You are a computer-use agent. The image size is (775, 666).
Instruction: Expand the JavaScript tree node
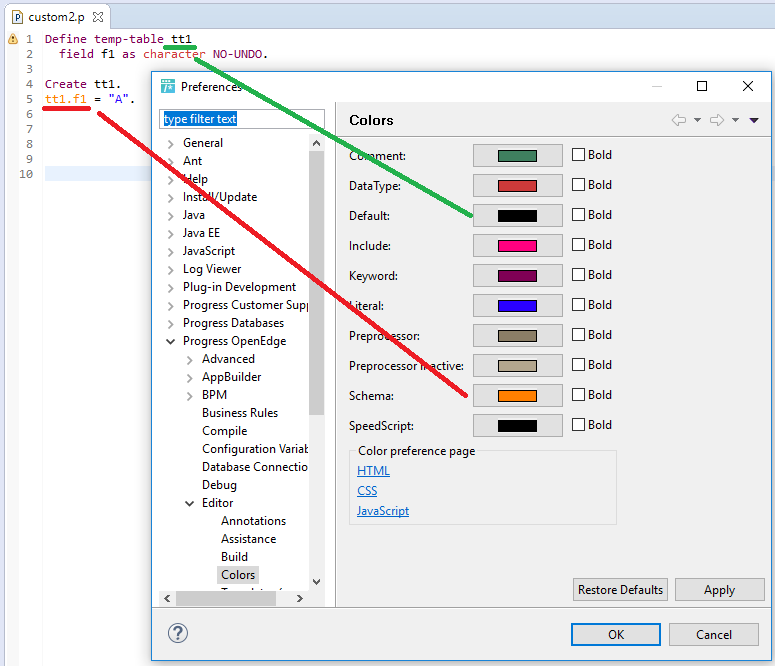pos(171,252)
